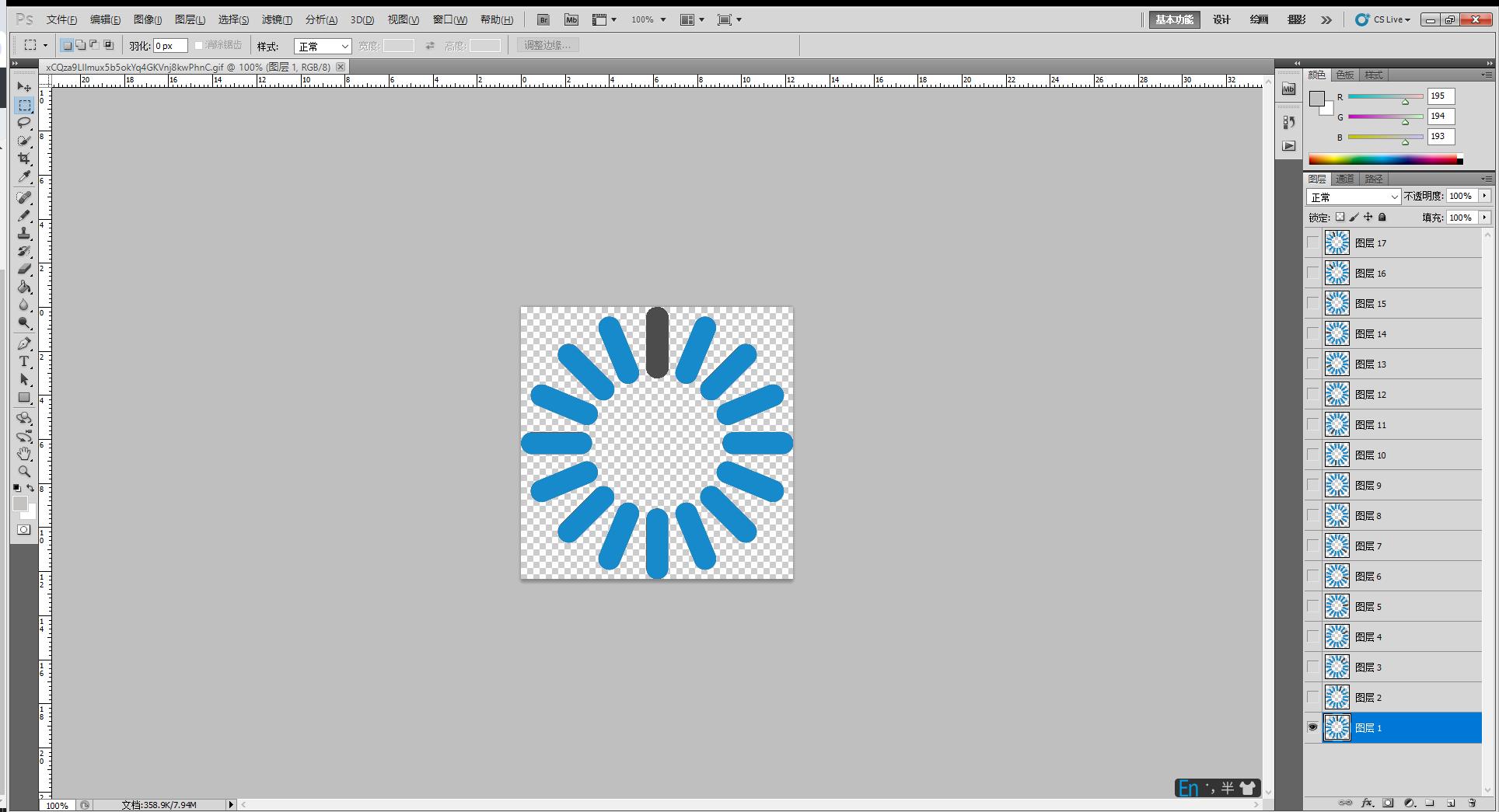Delete layer using the trash icon
The image size is (1499, 812).
[x=1472, y=803]
